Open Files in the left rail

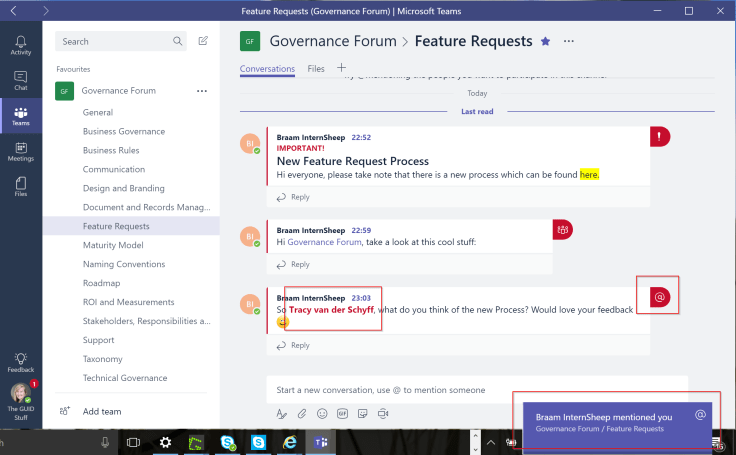coord(20,186)
